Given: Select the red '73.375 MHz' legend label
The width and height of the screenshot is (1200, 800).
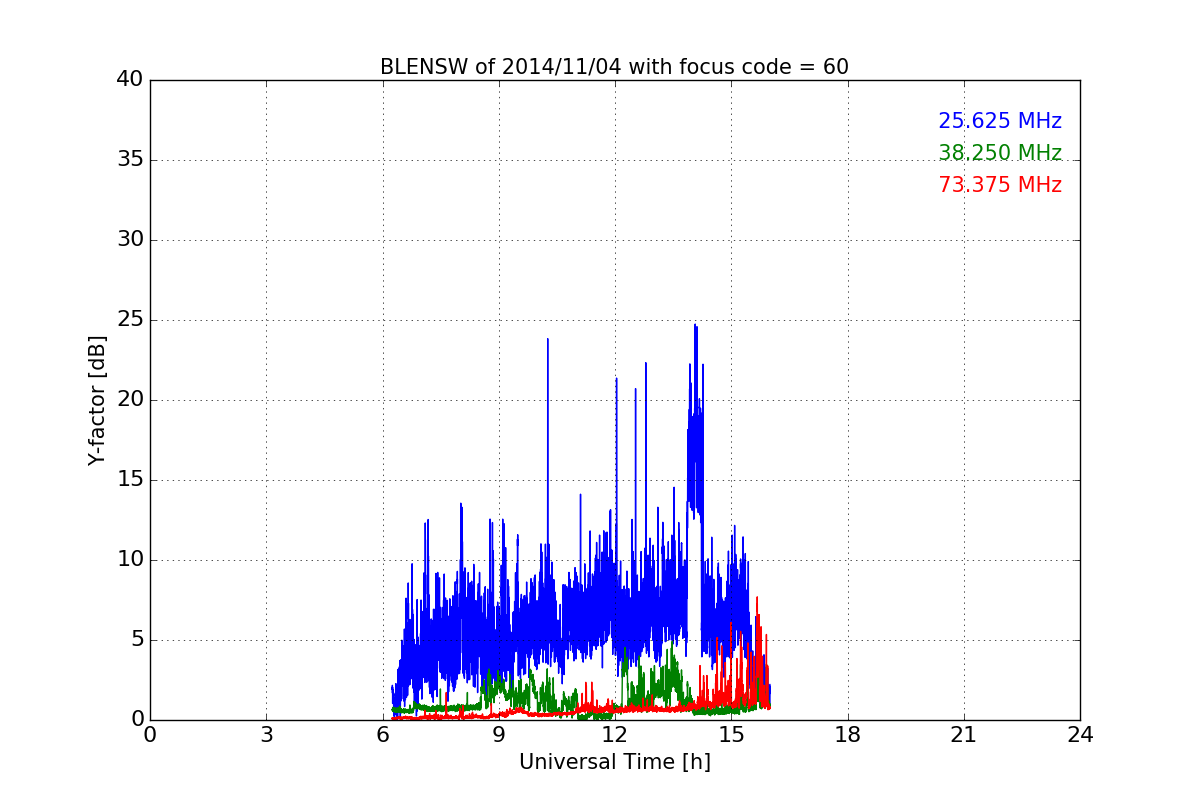Looking at the screenshot, I should pyautogui.click(x=1000, y=185).
